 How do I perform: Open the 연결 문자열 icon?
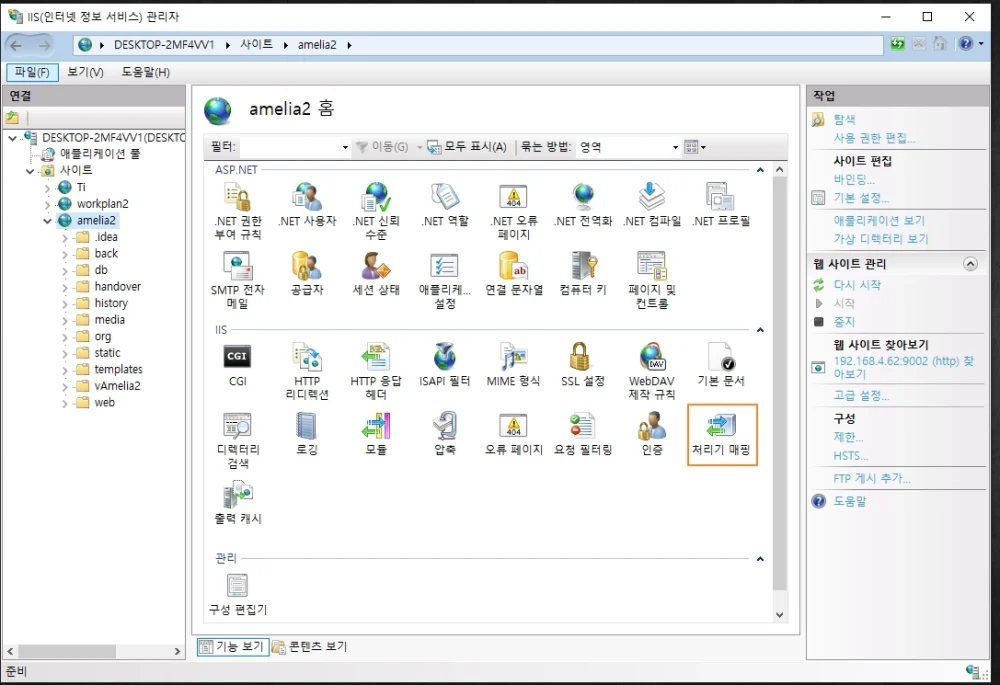tap(513, 274)
